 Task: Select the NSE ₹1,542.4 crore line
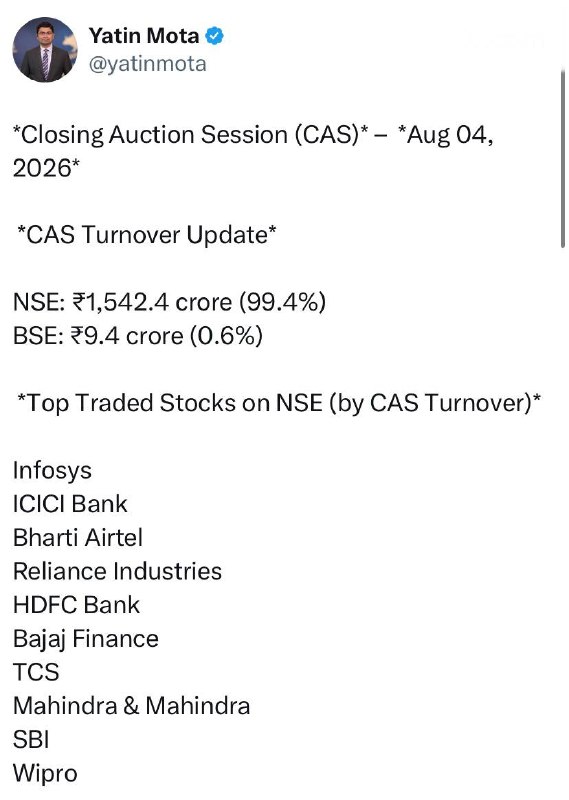(x=169, y=302)
